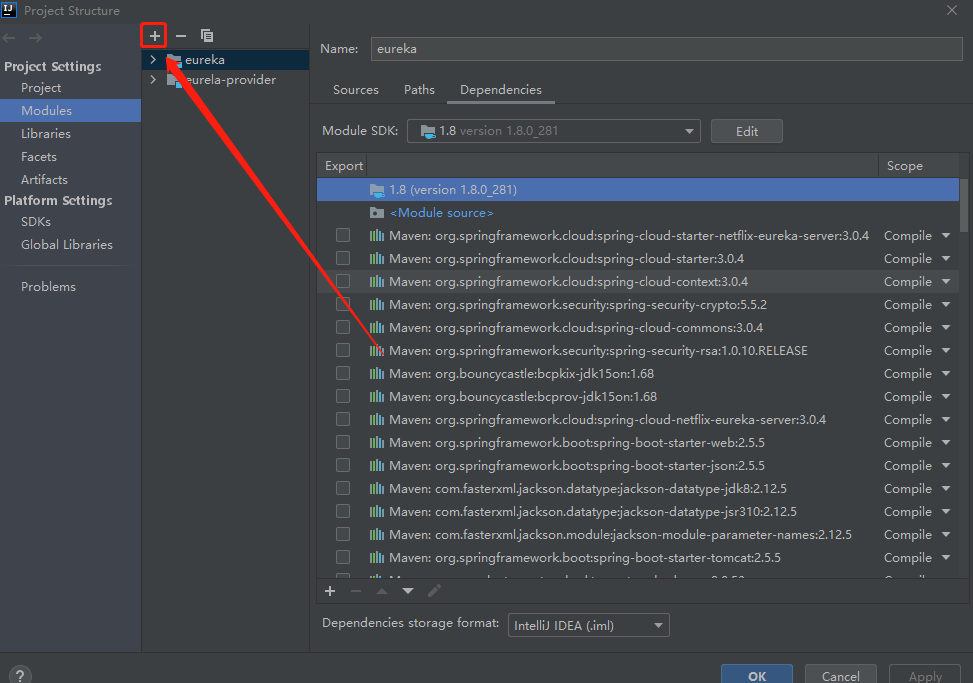The height and width of the screenshot is (683, 973).
Task: Click library icon of spring-cloud-starter-netflix-eureka-server
Action: coord(377,236)
